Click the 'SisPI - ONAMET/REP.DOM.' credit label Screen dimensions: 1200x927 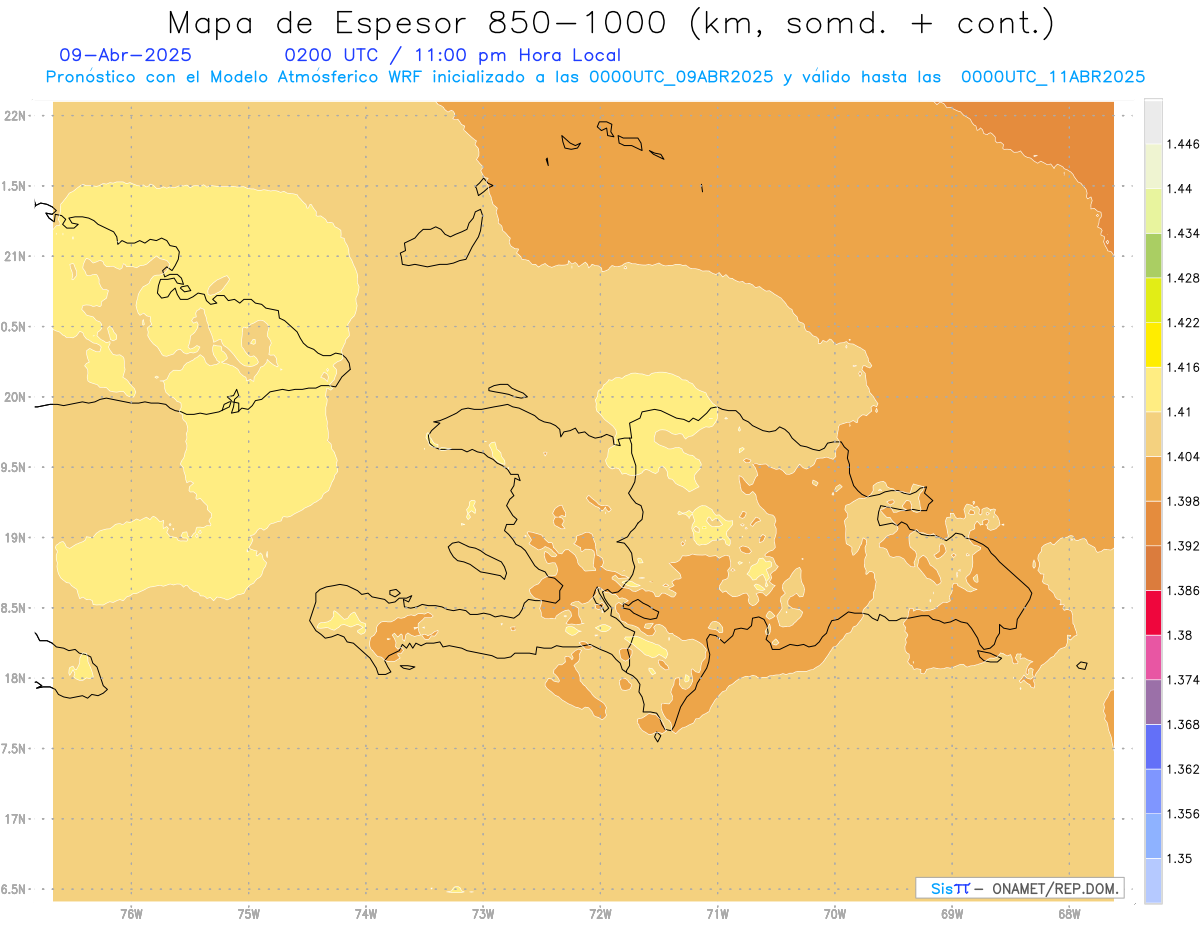tap(1019, 888)
